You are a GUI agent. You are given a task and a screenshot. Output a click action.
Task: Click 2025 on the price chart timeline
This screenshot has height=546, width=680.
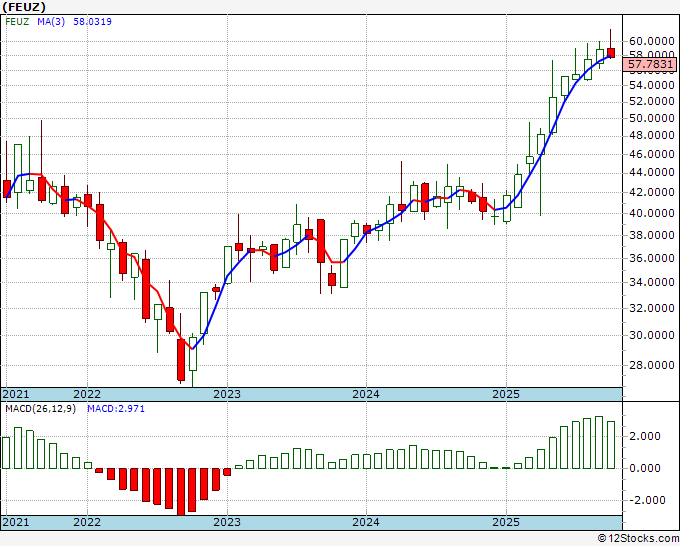pos(506,394)
